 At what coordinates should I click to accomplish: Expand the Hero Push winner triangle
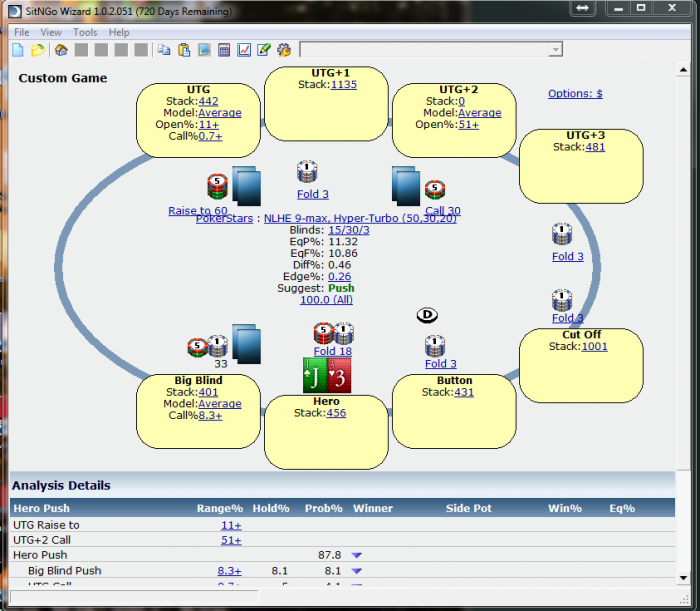click(x=356, y=555)
